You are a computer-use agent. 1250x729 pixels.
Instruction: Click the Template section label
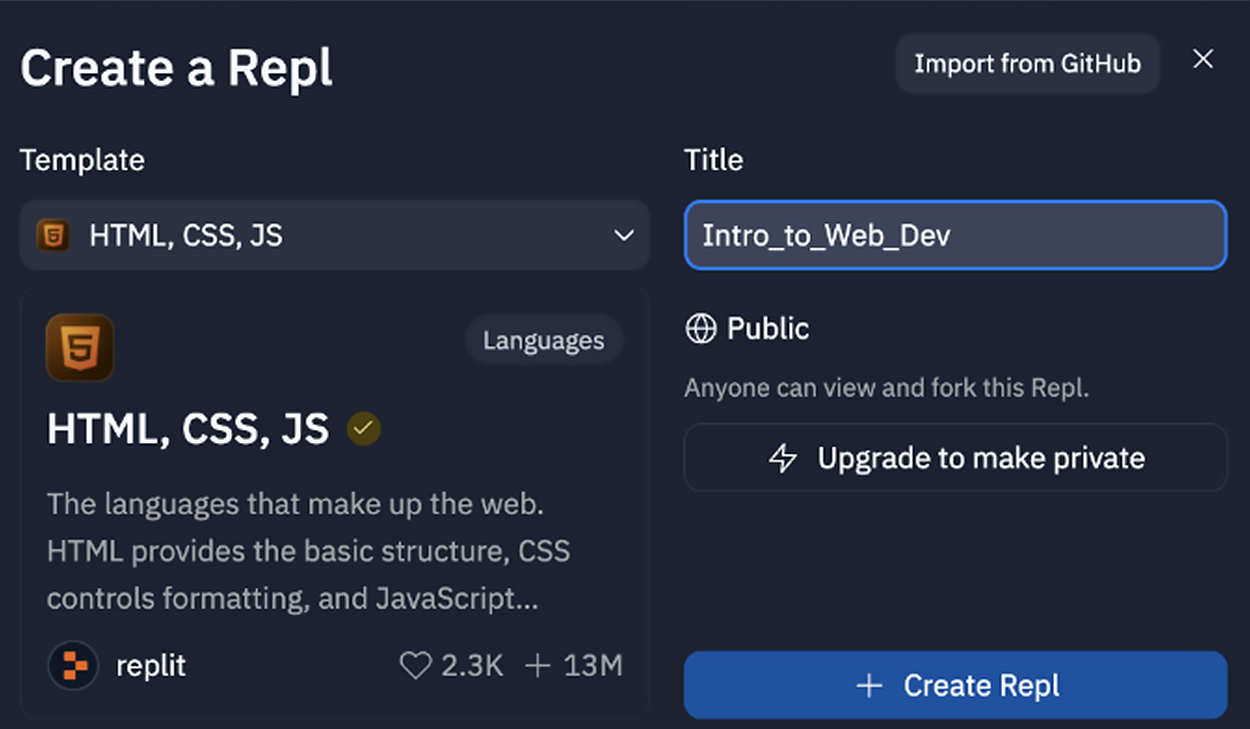(82, 160)
